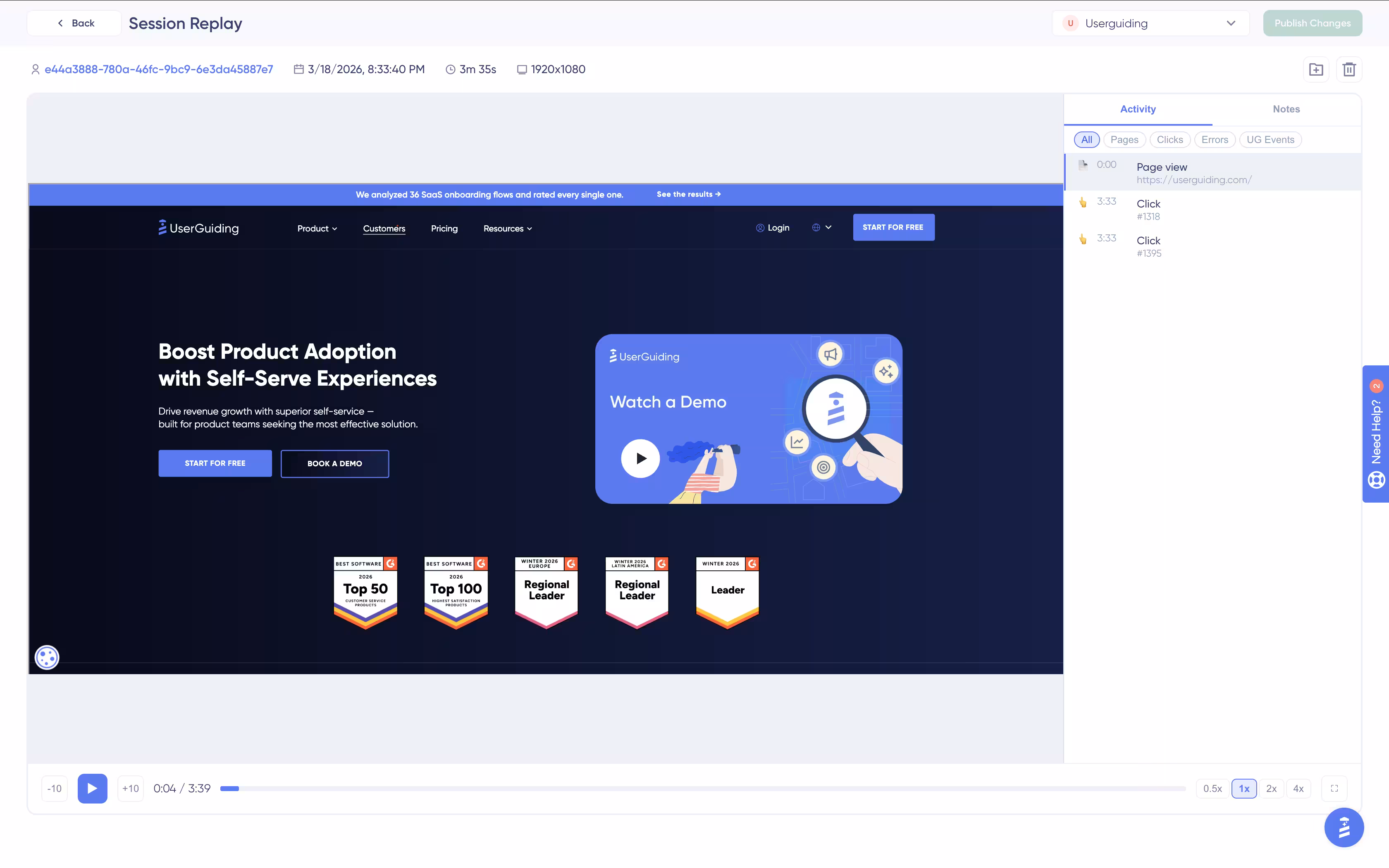Click the trash delete session icon
Image resolution: width=1389 pixels, height=868 pixels.
tap(1349, 69)
